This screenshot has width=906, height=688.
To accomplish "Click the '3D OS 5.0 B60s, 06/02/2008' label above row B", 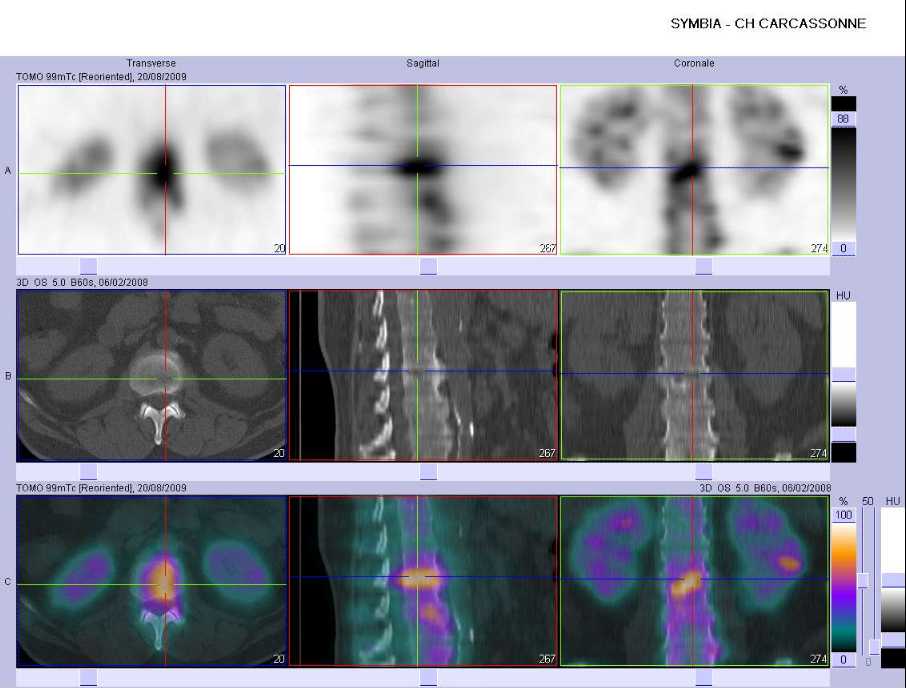I will pos(82,282).
